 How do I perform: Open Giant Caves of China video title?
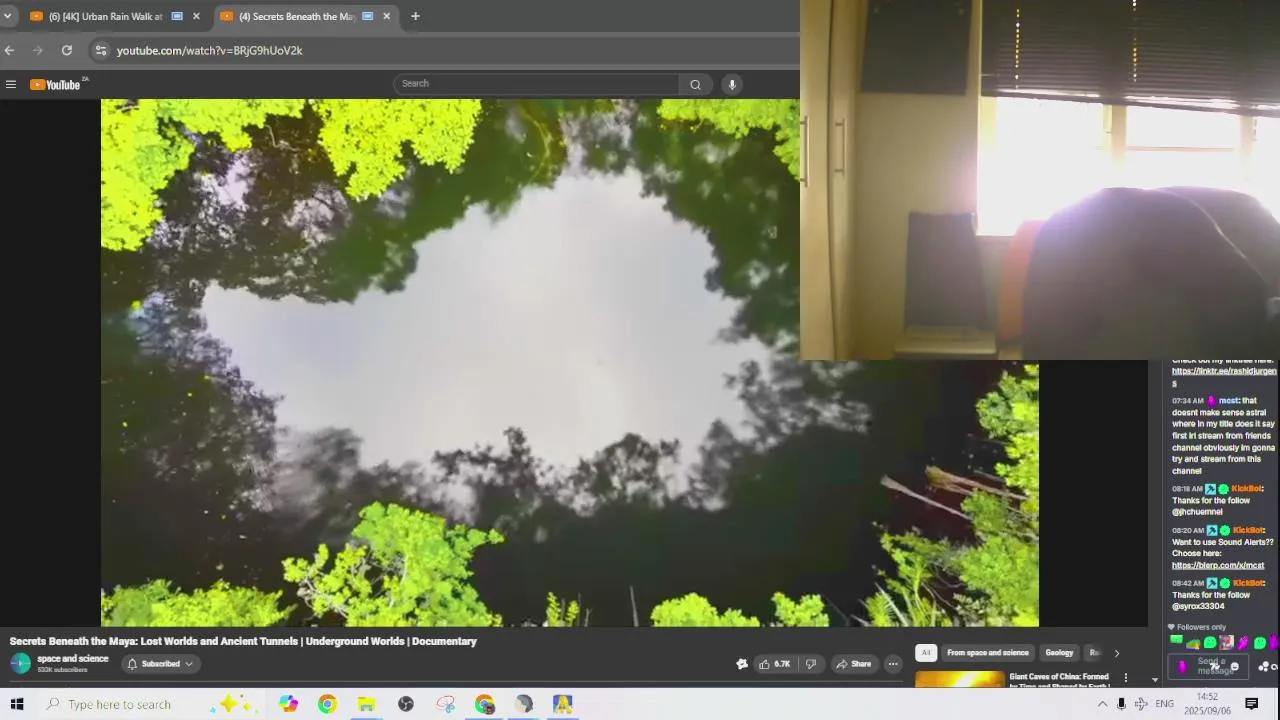click(1059, 680)
